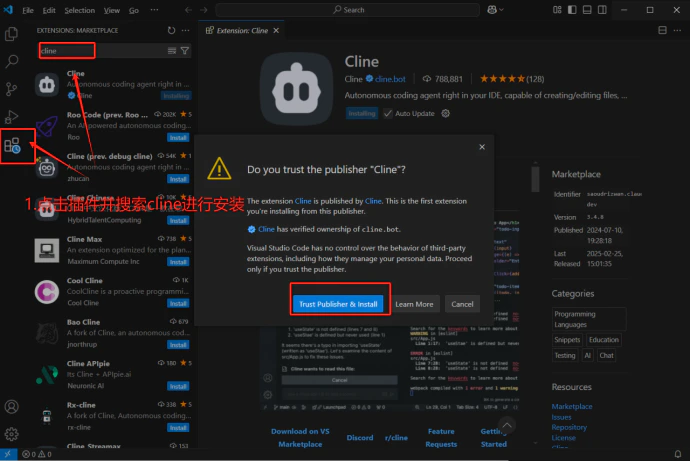The image size is (690, 462).
Task: Clear extensions search results icon
Action: 172,51
